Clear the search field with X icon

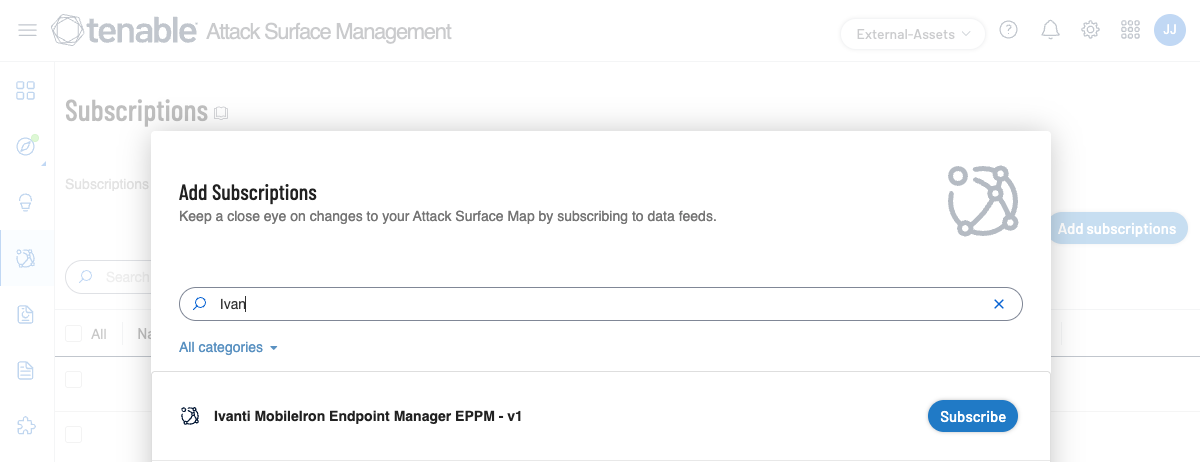[x=998, y=304]
